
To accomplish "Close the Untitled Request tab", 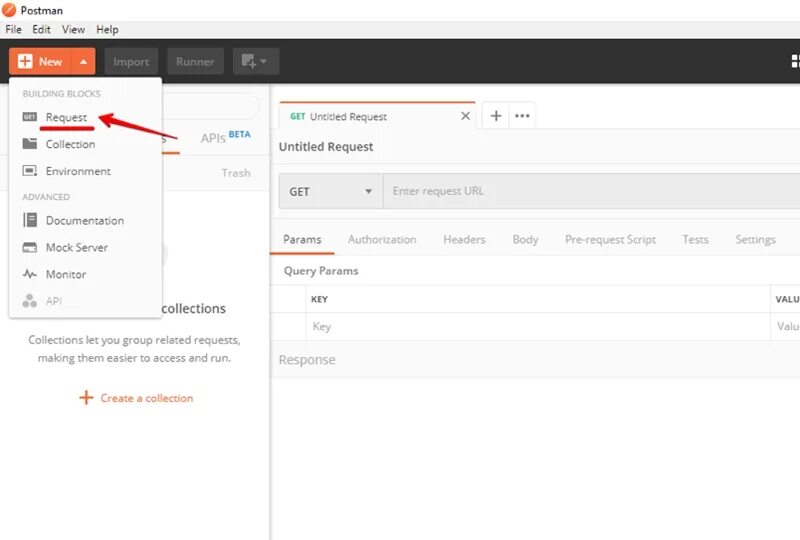I will [x=465, y=116].
